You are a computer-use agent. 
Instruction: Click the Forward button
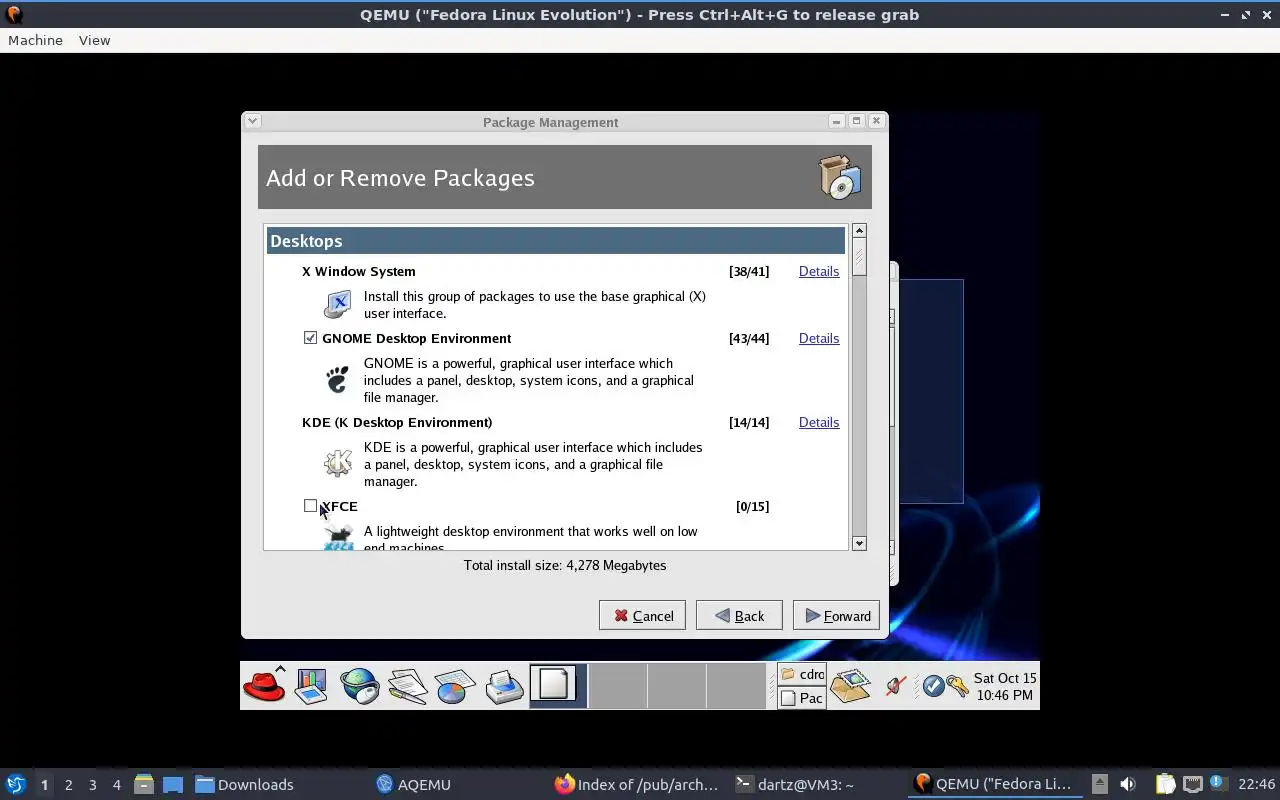pyautogui.click(x=836, y=615)
